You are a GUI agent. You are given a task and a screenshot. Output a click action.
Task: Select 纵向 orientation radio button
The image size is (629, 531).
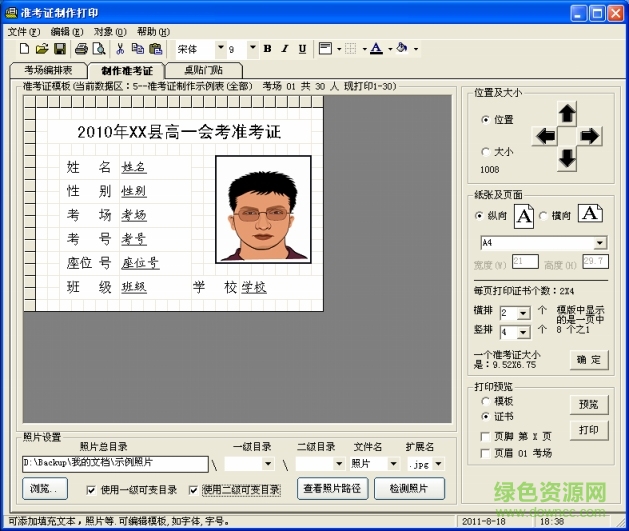[x=479, y=216]
